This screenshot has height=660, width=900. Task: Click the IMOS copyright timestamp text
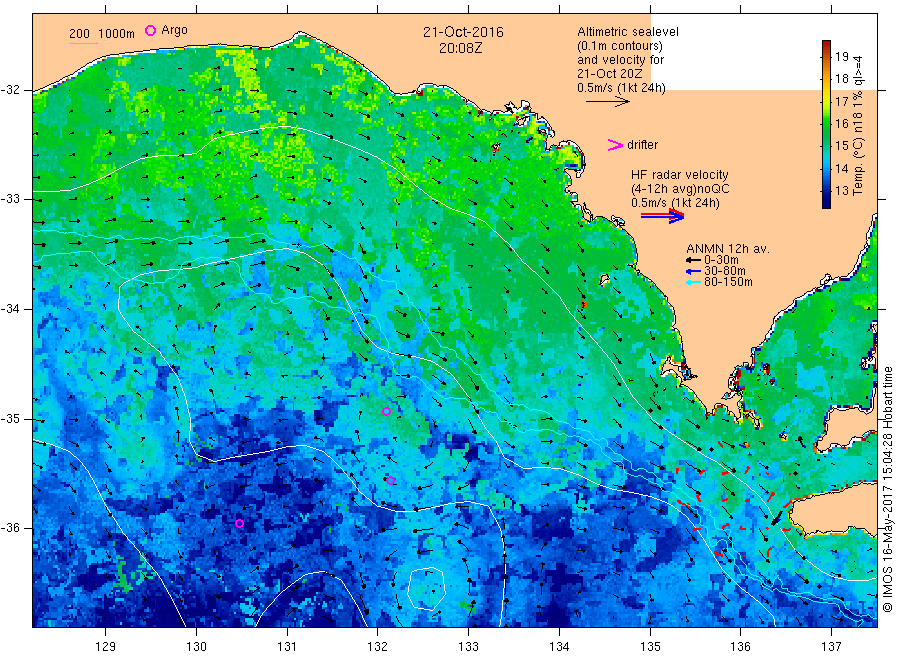tap(888, 489)
